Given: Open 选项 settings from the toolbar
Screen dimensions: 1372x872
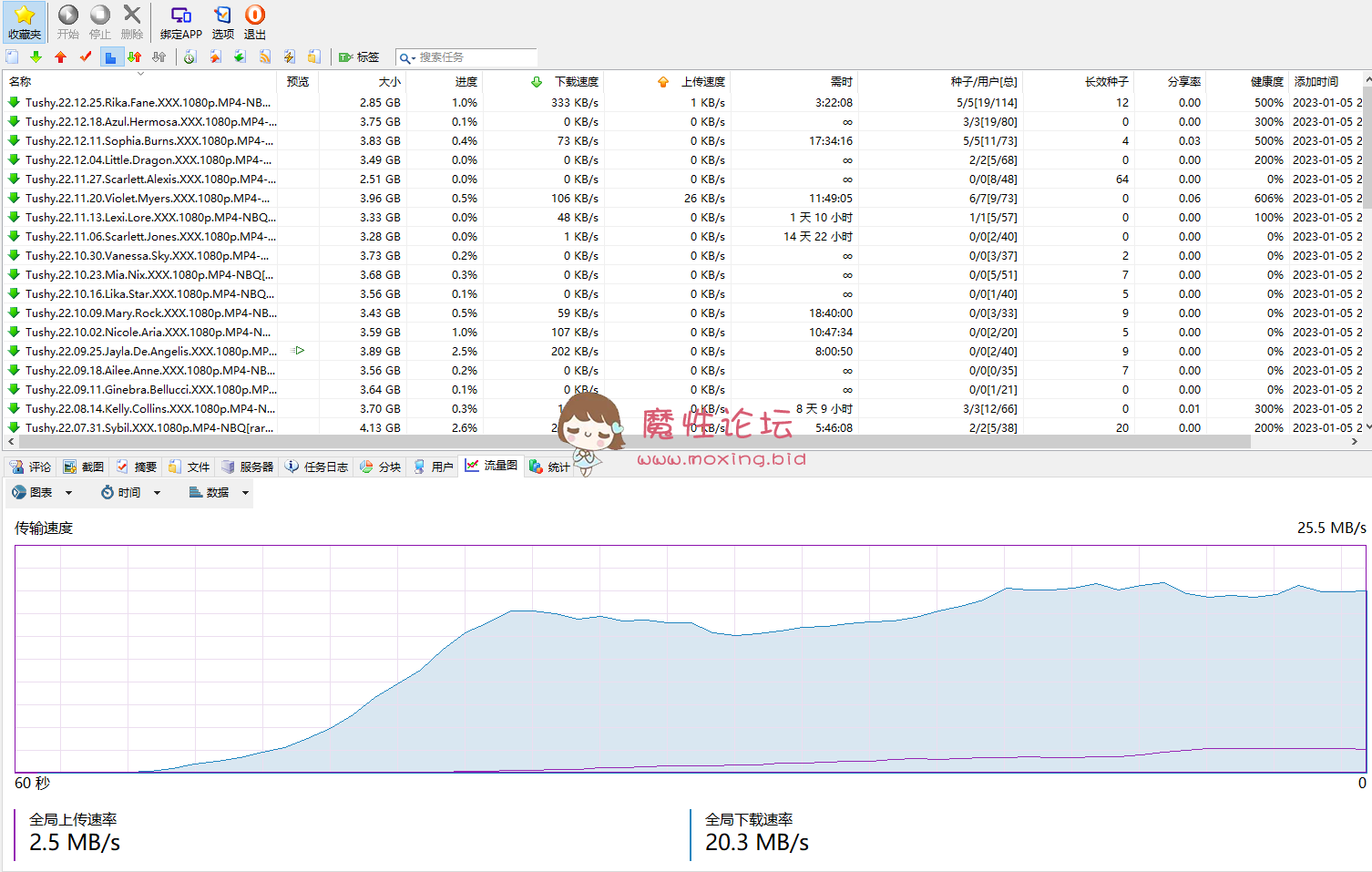Looking at the screenshot, I should tap(222, 16).
